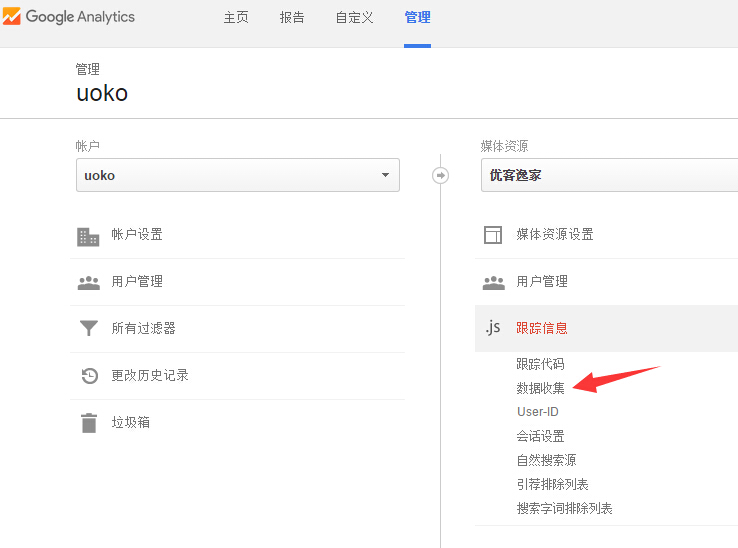This screenshot has width=738, height=548.
Task: Open 搜索字词排除列表 submenu item
Action: [x=564, y=508]
